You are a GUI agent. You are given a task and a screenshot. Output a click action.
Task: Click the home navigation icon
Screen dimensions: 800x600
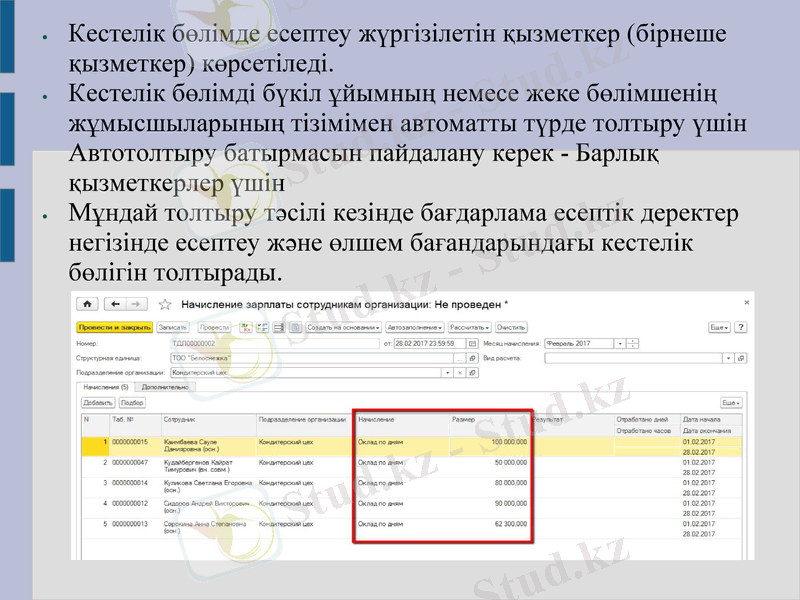tap(88, 304)
